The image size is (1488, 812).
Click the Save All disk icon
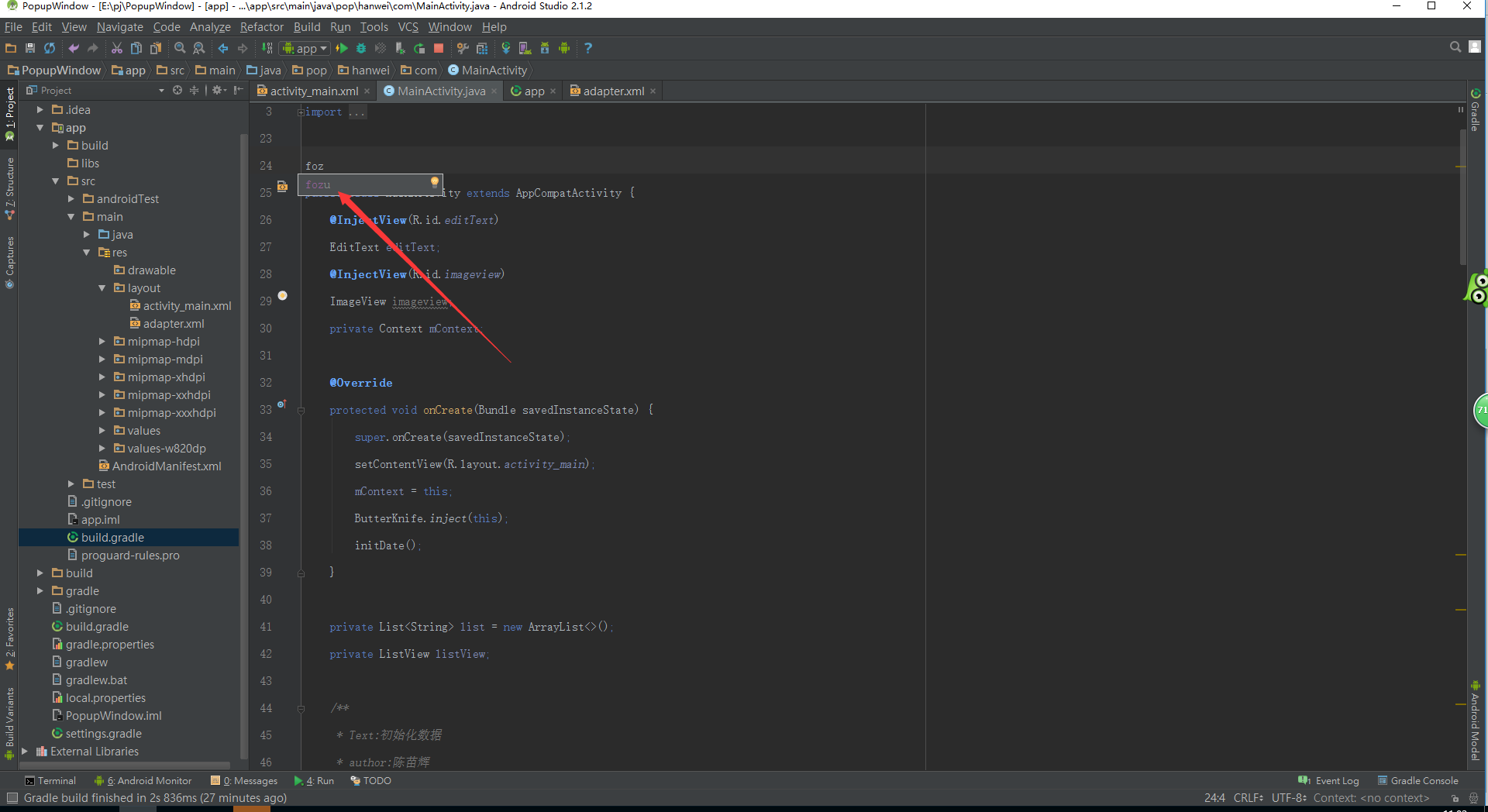[x=30, y=48]
